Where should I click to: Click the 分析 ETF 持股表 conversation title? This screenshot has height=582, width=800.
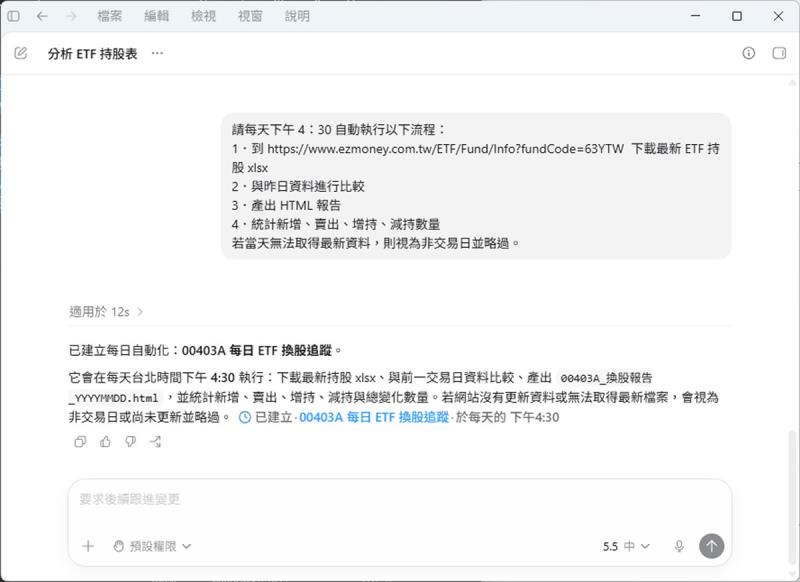pos(92,54)
